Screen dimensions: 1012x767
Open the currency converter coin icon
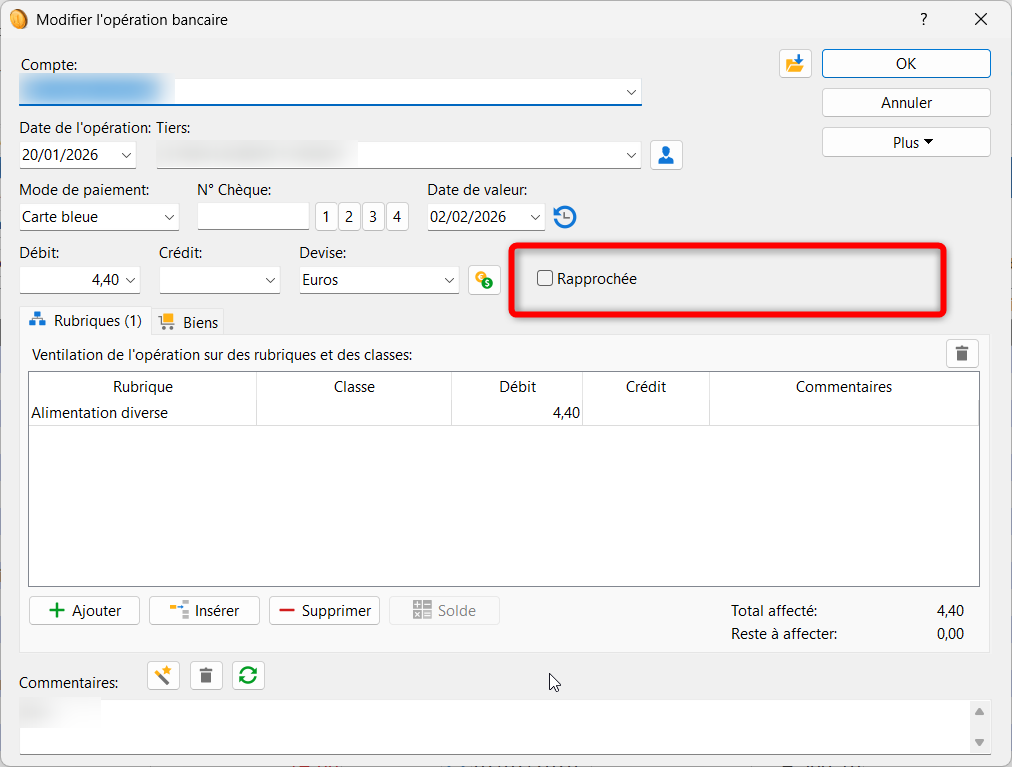484,280
